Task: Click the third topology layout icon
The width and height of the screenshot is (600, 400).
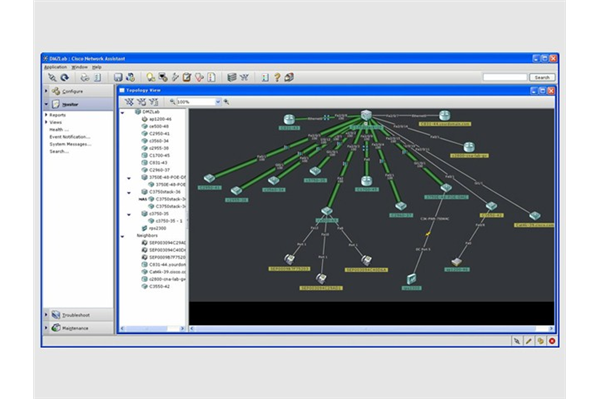Action: coord(154,102)
